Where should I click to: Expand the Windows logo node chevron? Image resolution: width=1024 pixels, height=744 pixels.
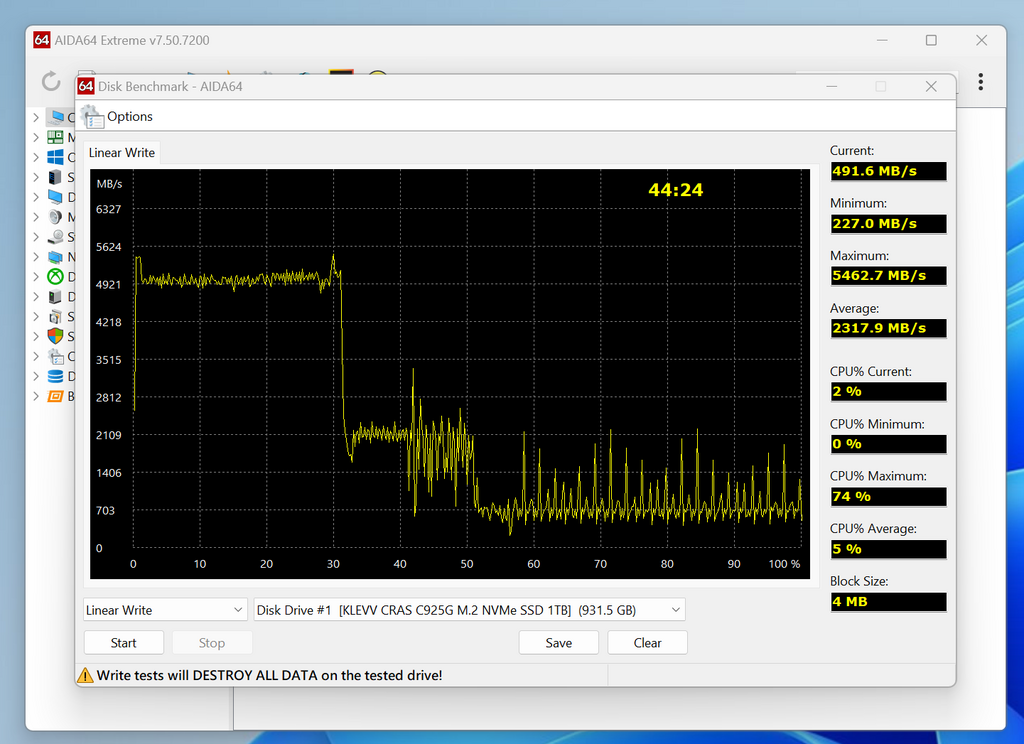[x=36, y=157]
